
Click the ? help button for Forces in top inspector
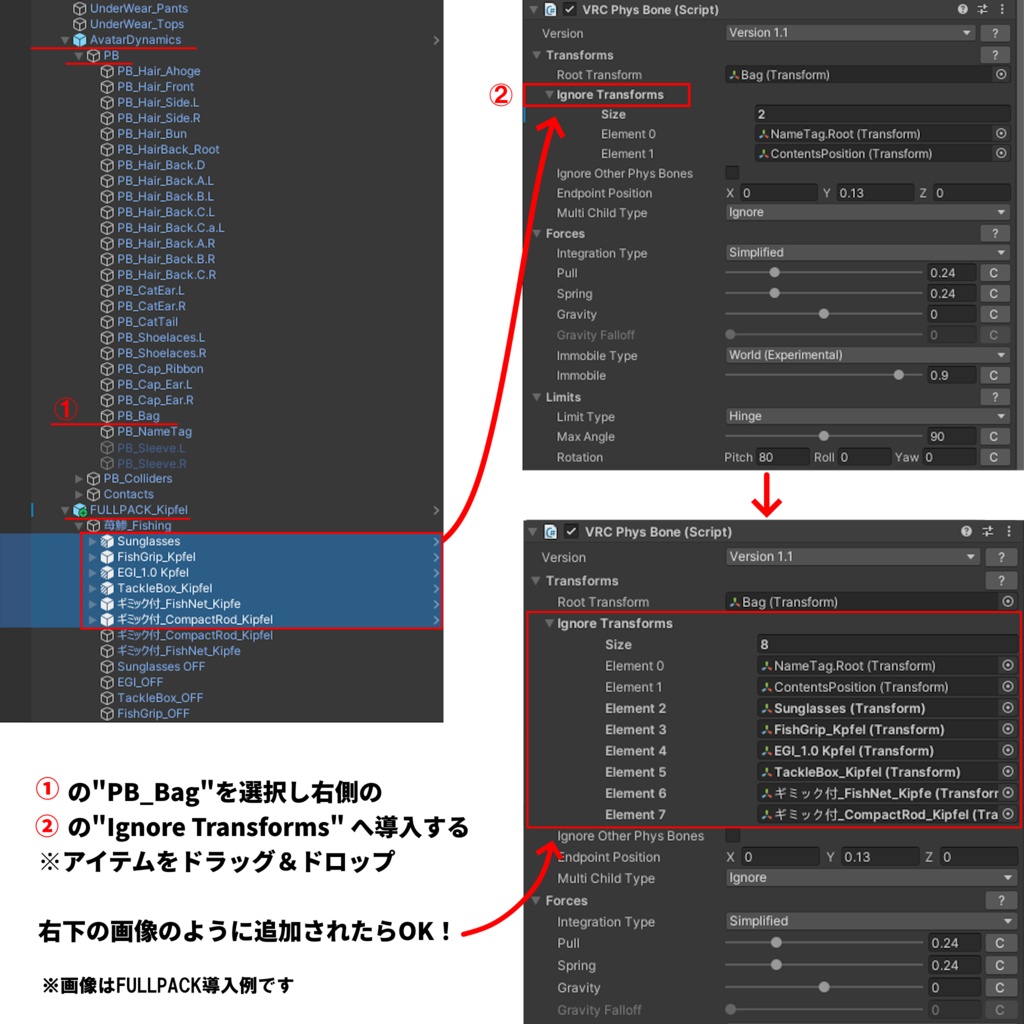[995, 233]
